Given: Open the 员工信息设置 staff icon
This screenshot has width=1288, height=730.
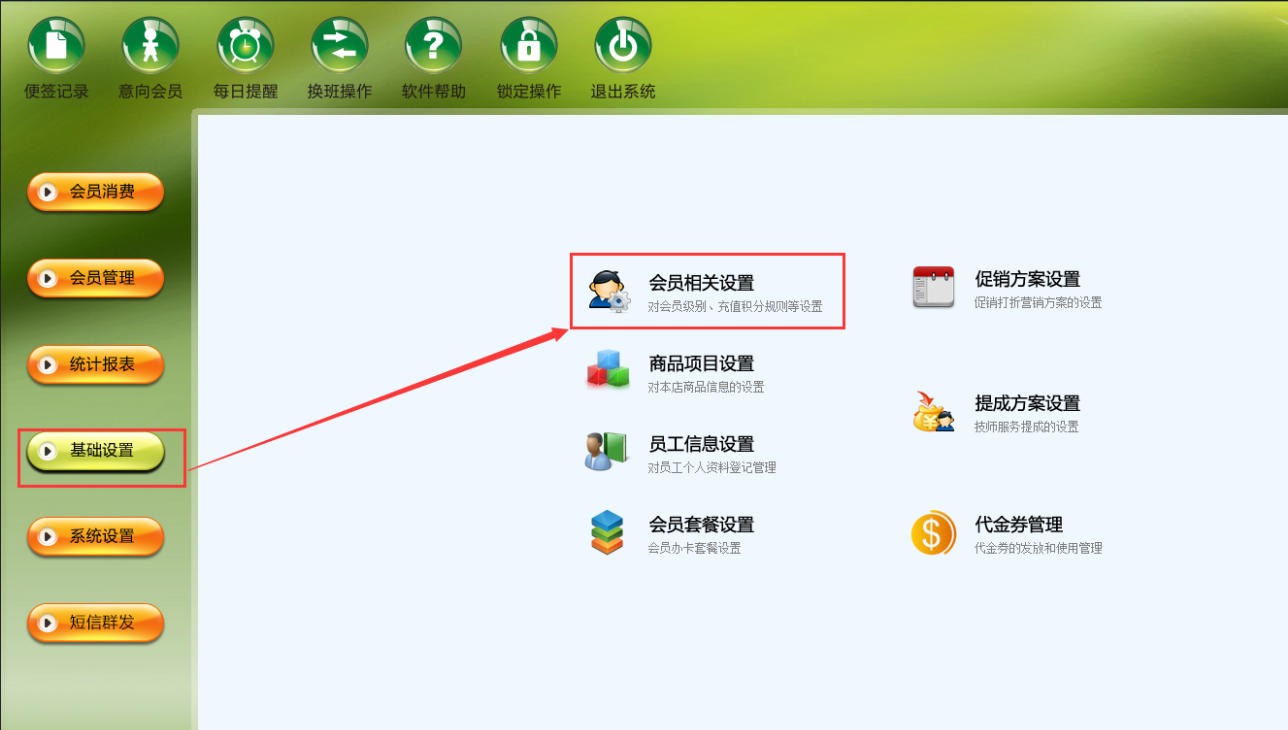Looking at the screenshot, I should pos(606,451).
